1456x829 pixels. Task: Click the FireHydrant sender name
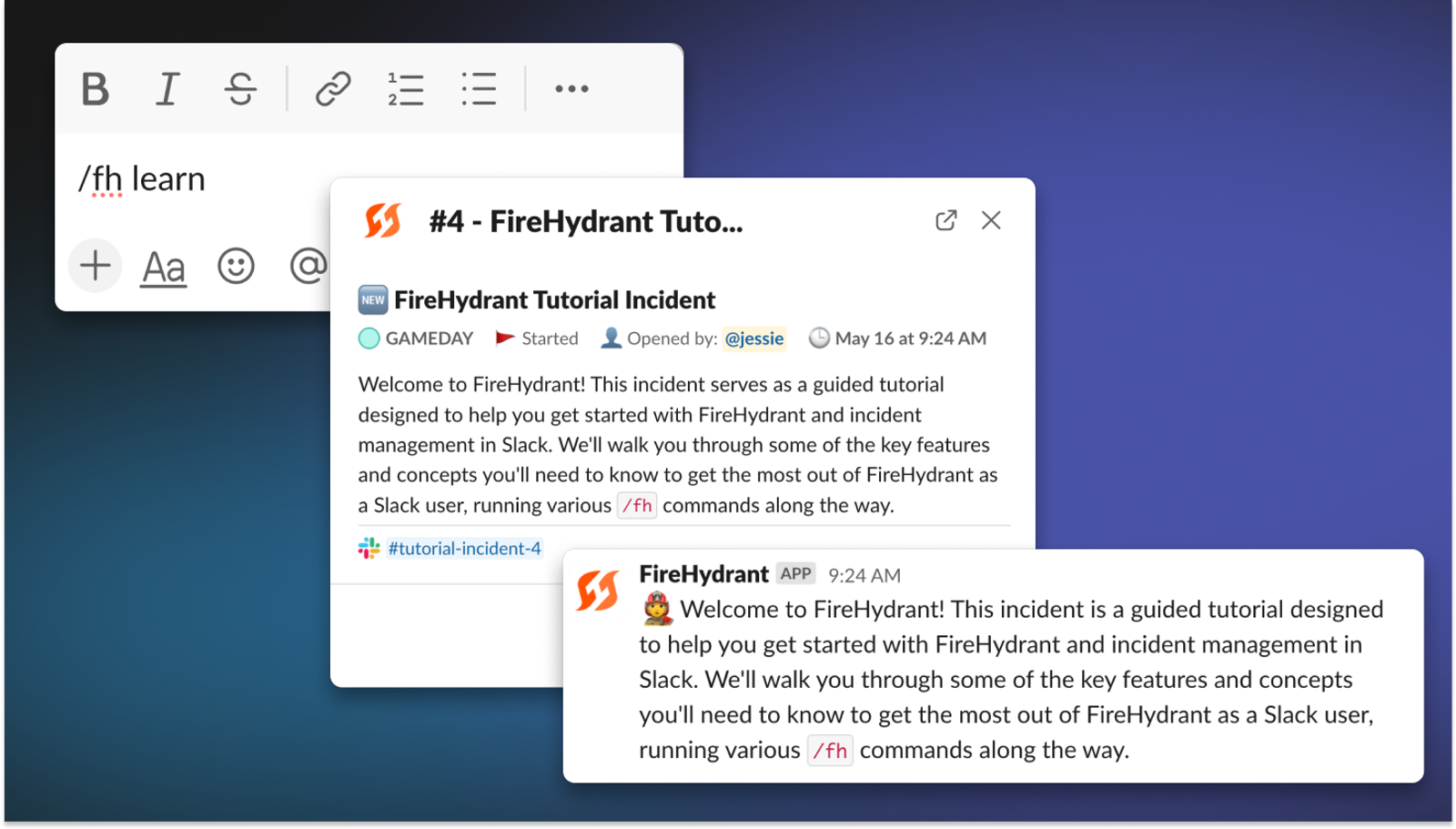coord(703,574)
